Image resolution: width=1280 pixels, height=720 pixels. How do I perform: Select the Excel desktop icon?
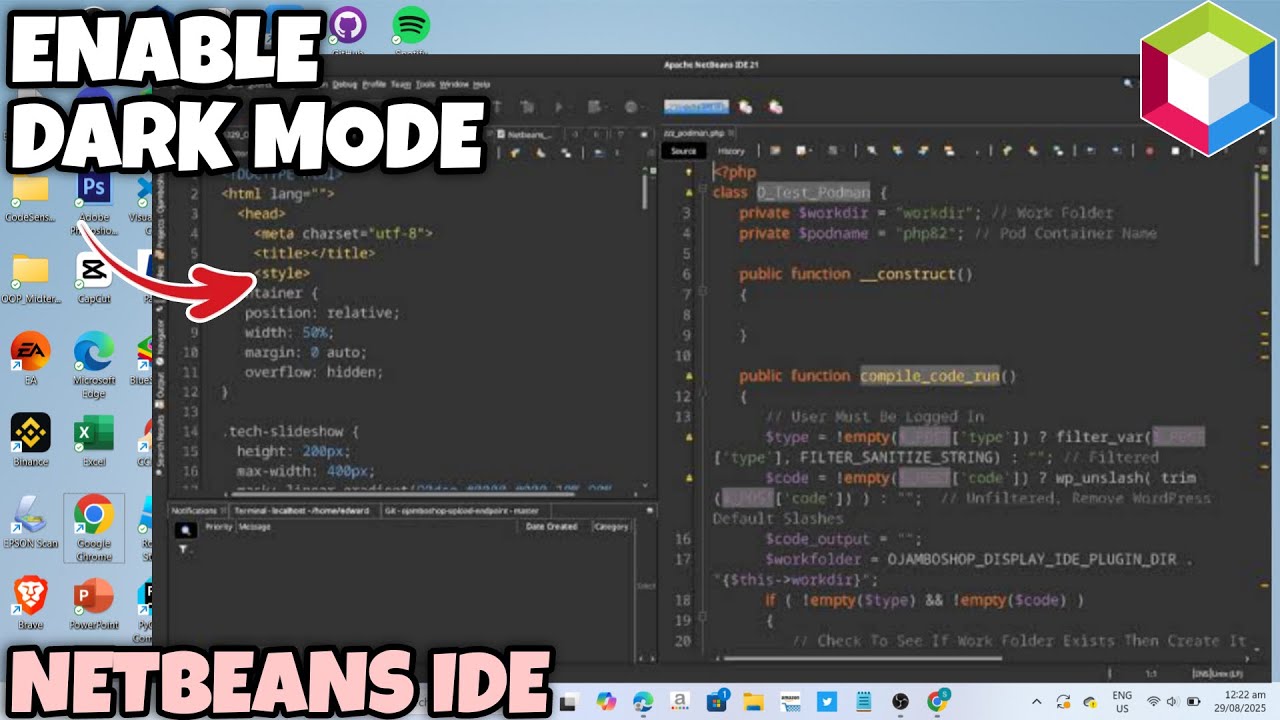pos(94,440)
